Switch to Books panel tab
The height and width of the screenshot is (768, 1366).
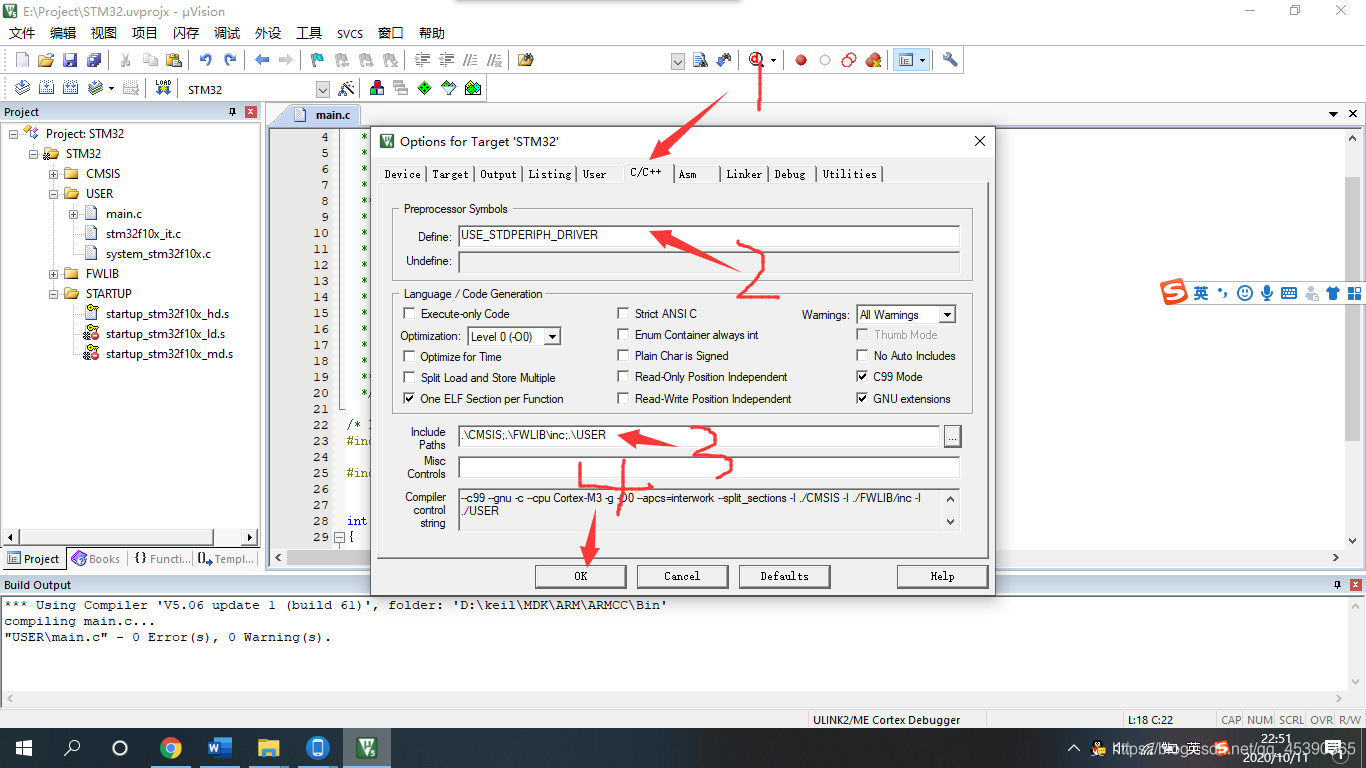[96, 559]
